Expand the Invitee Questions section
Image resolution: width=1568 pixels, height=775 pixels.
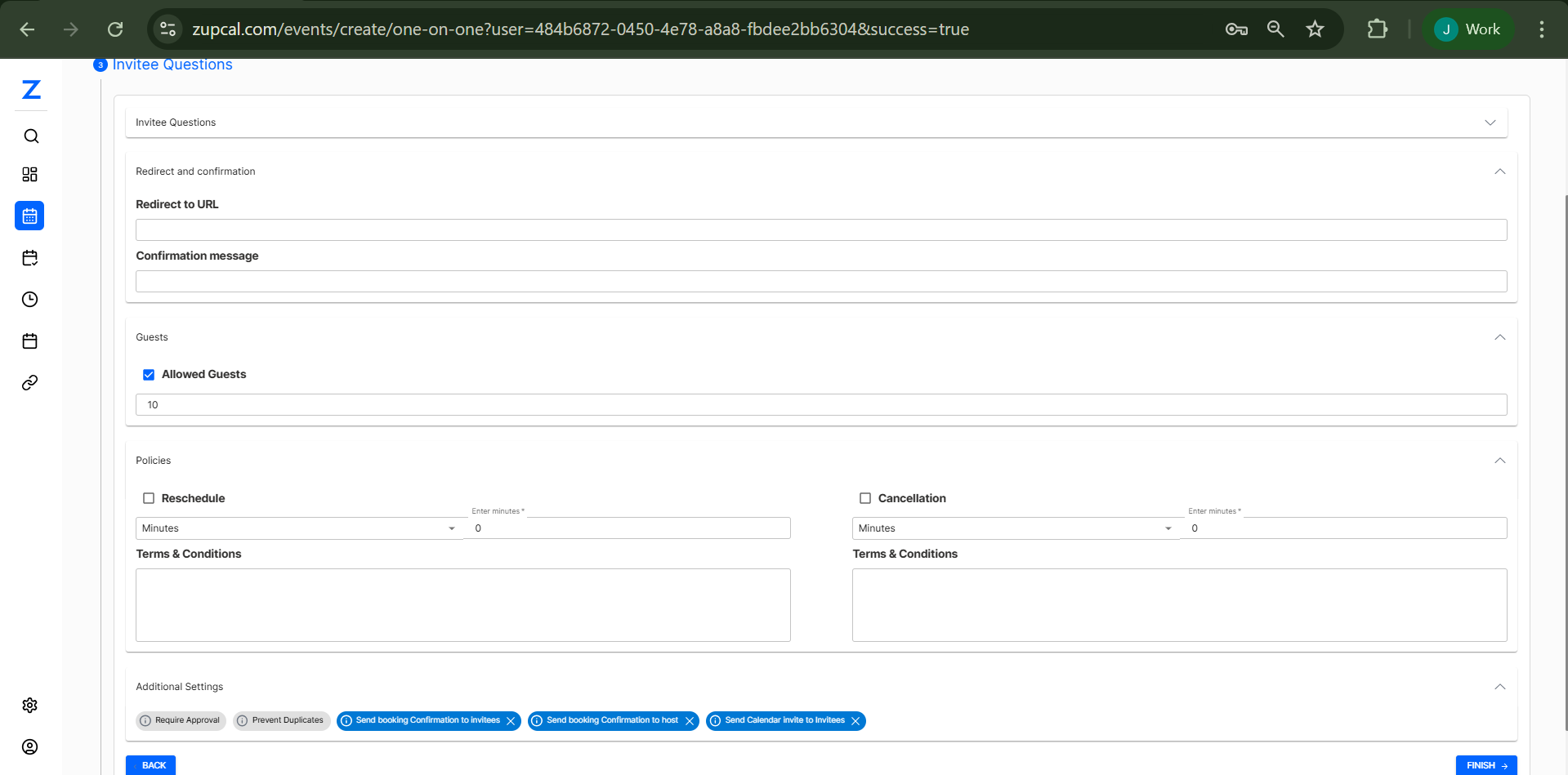click(1490, 122)
